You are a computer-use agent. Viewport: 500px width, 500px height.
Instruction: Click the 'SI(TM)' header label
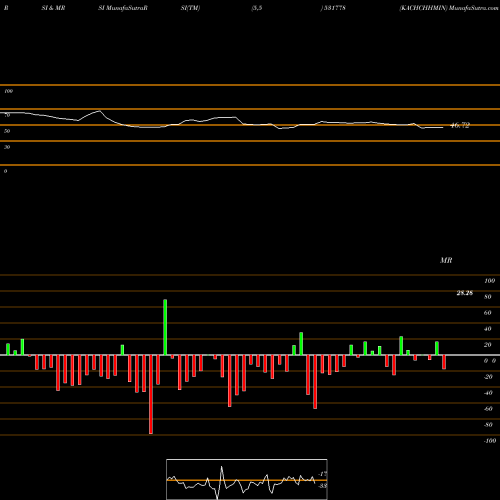[190, 8]
